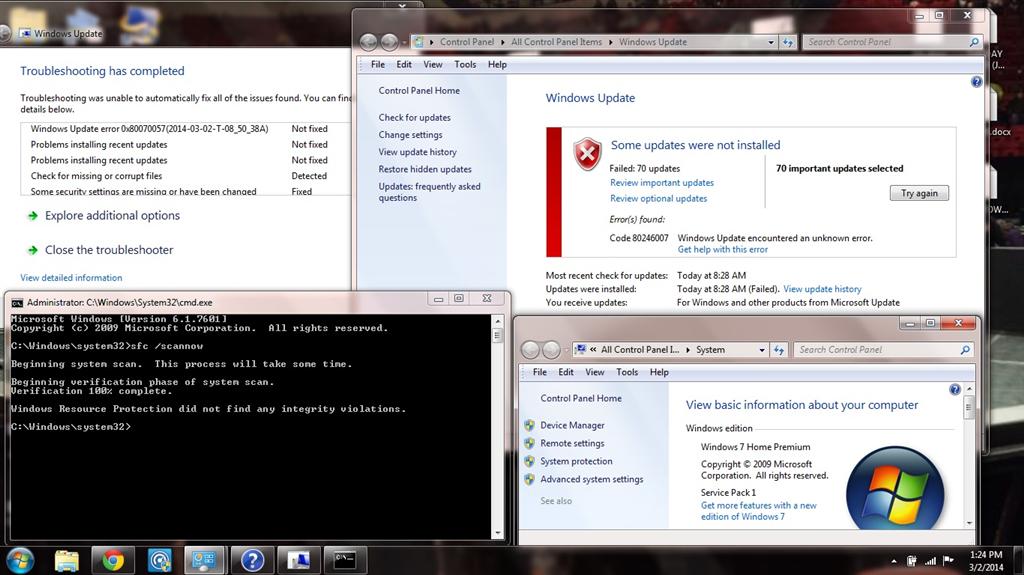The height and width of the screenshot is (575, 1024).
Task: Open Restore hidden updates
Action: 425,169
